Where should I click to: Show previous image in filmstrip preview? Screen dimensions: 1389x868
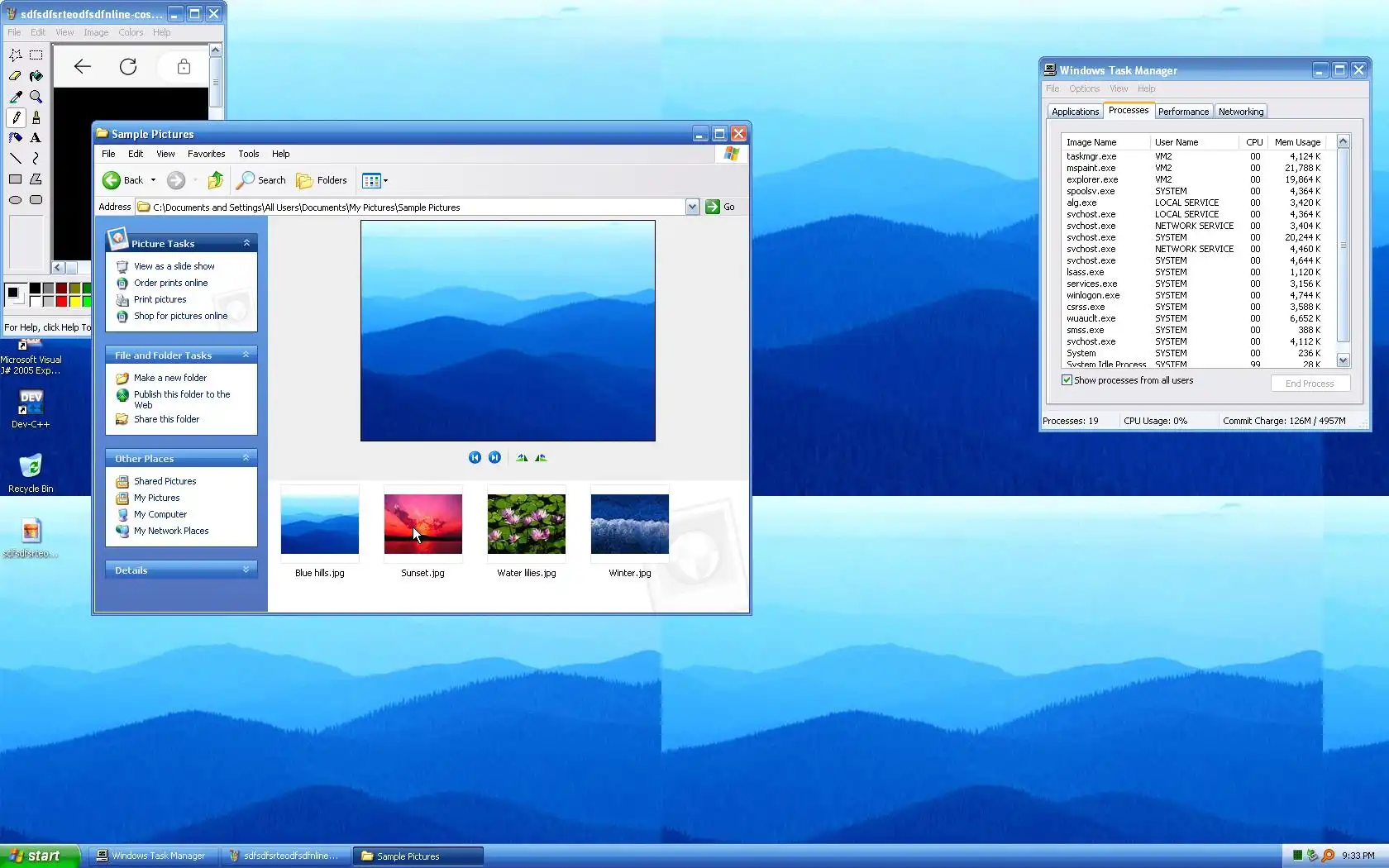[475, 458]
